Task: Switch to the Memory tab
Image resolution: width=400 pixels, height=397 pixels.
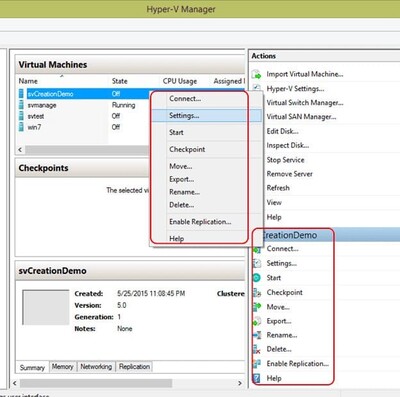Action: coord(62,366)
